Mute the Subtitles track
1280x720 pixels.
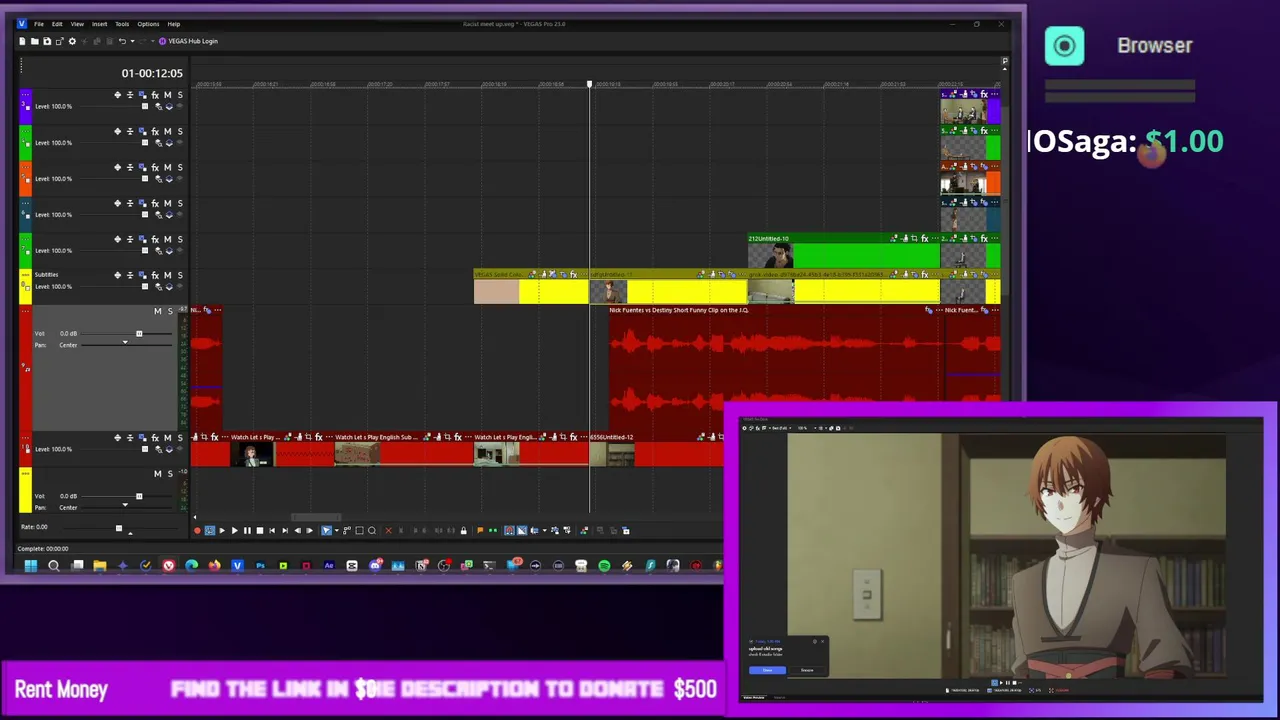(x=167, y=275)
